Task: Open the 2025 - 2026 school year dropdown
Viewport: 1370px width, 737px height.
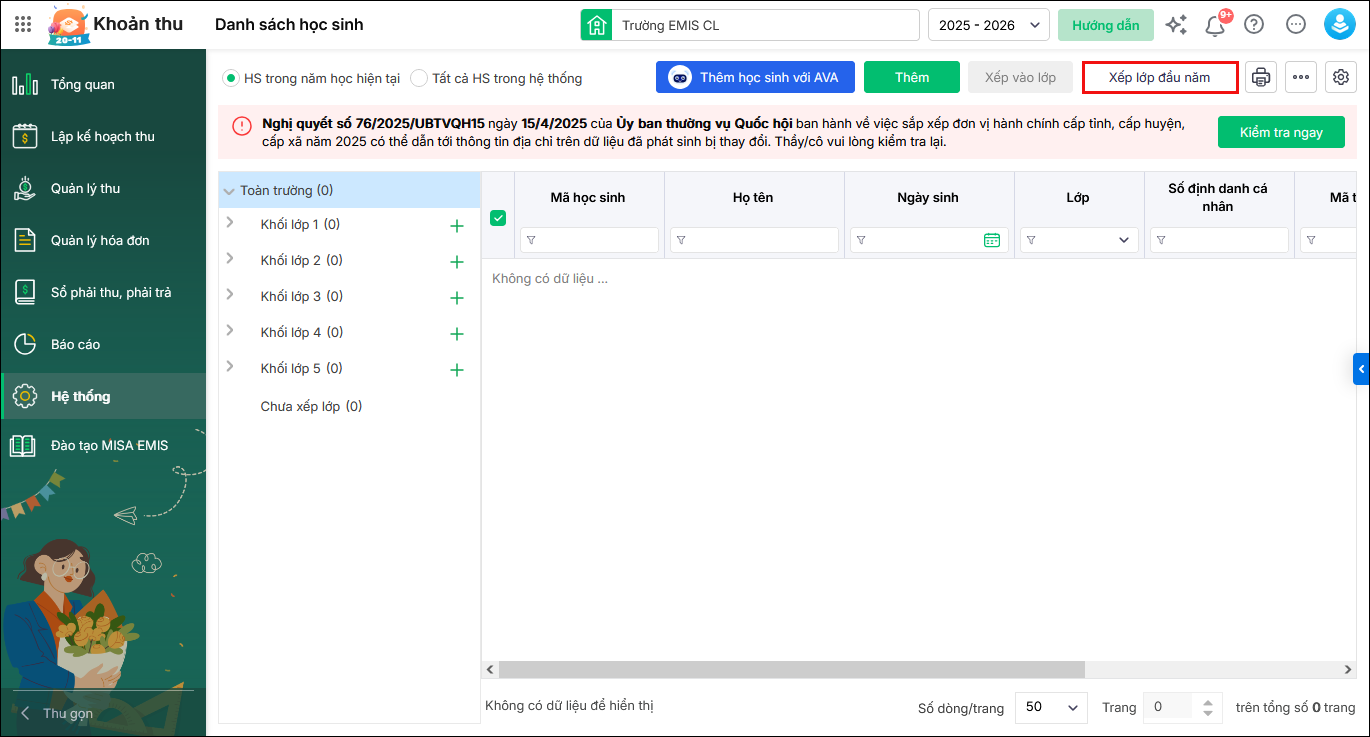Action: click(x=988, y=25)
